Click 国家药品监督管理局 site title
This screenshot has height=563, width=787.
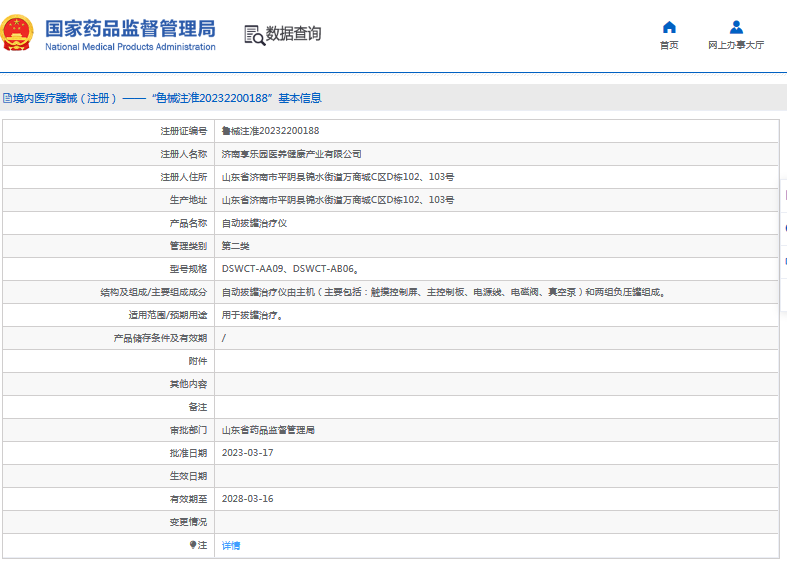click(130, 29)
